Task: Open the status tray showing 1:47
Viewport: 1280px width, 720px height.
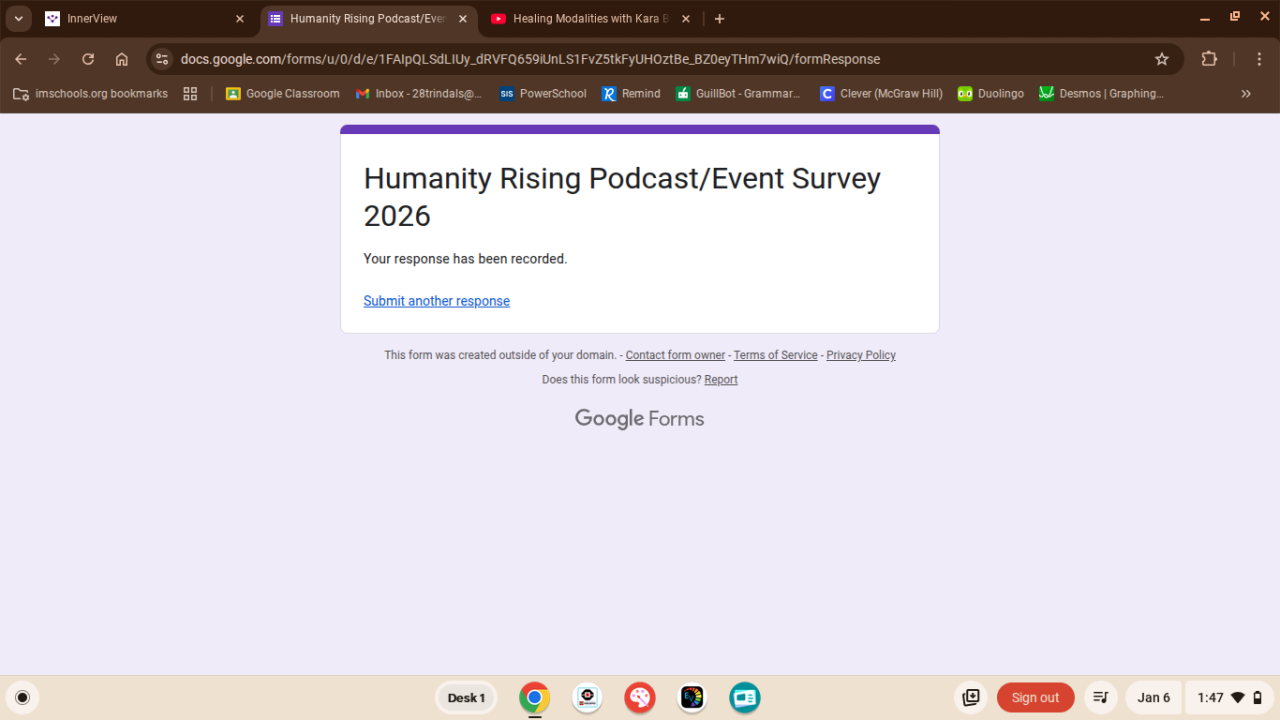Action: tap(1229, 698)
